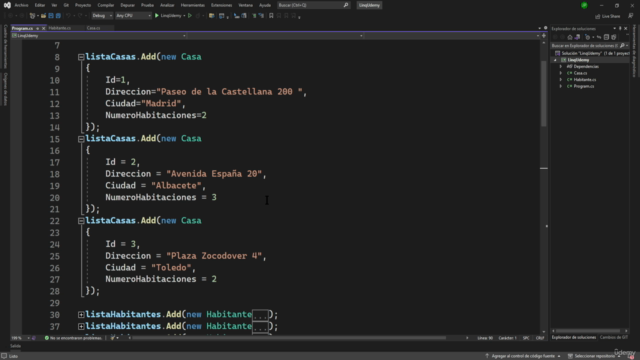Viewport: 640px width, 360px height.
Task: Click the collapsed '...' box on line 30
Action: coord(260,315)
